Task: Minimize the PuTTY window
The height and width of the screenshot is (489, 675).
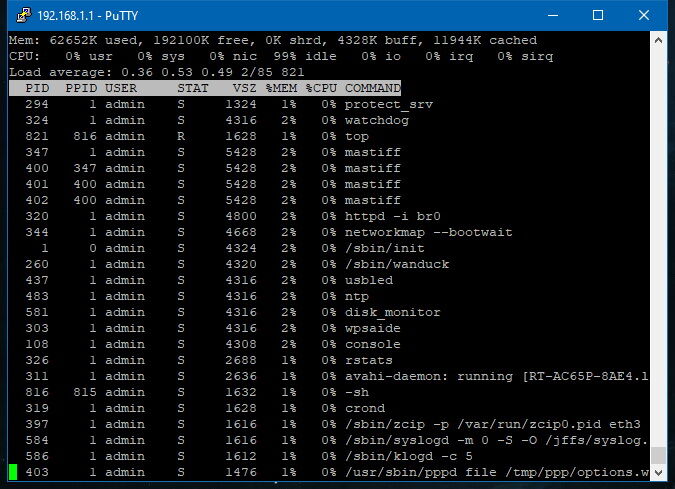Action: [x=553, y=15]
